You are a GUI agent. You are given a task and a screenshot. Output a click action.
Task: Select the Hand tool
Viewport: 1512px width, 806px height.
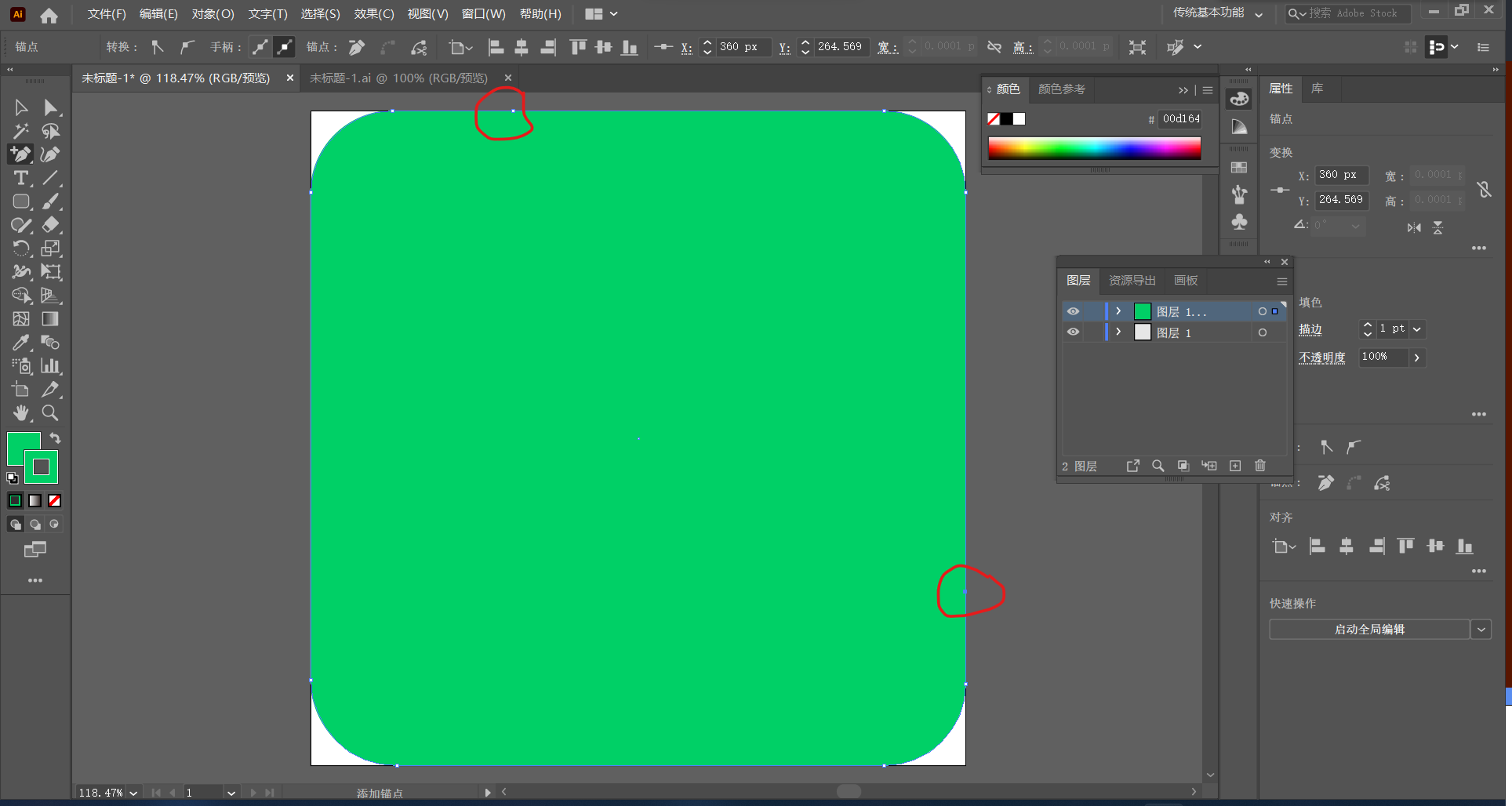click(21, 413)
